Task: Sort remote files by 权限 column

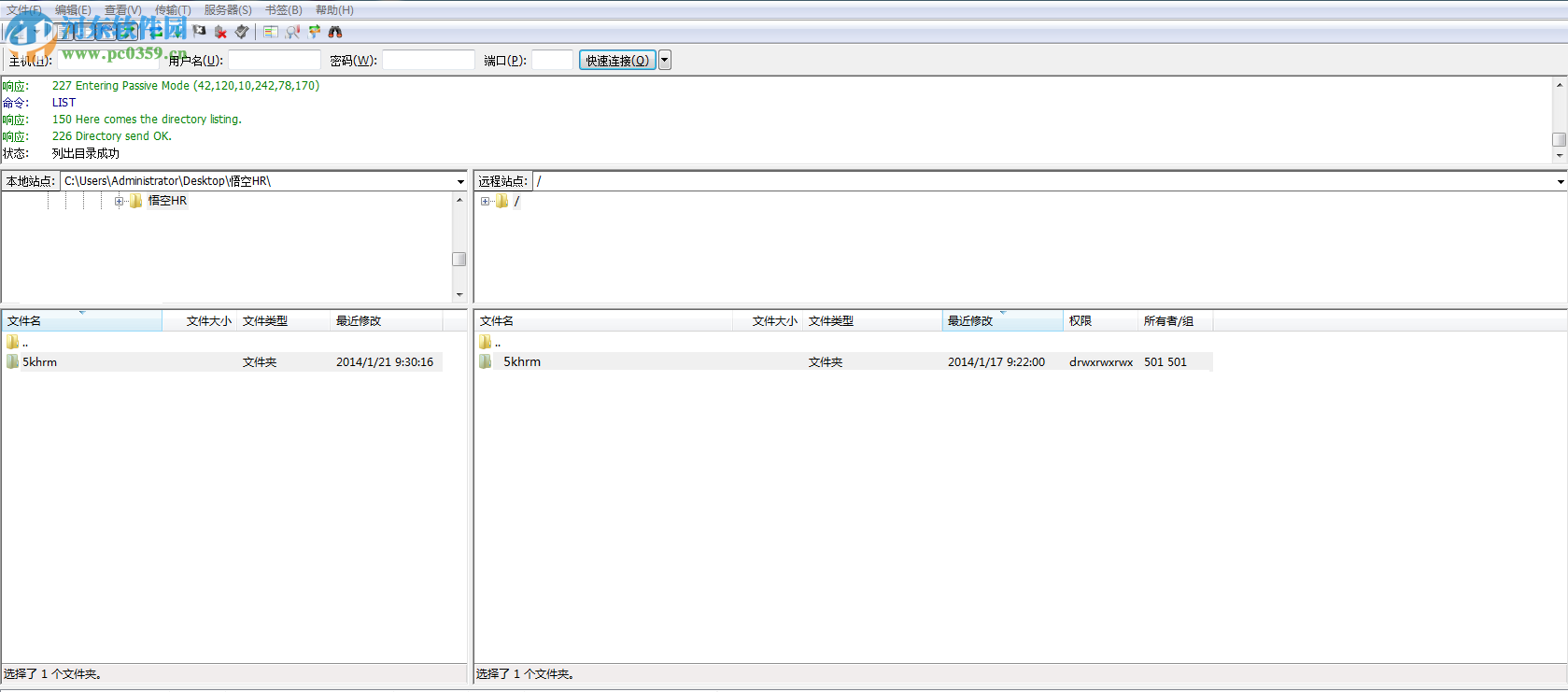Action: click(1101, 320)
